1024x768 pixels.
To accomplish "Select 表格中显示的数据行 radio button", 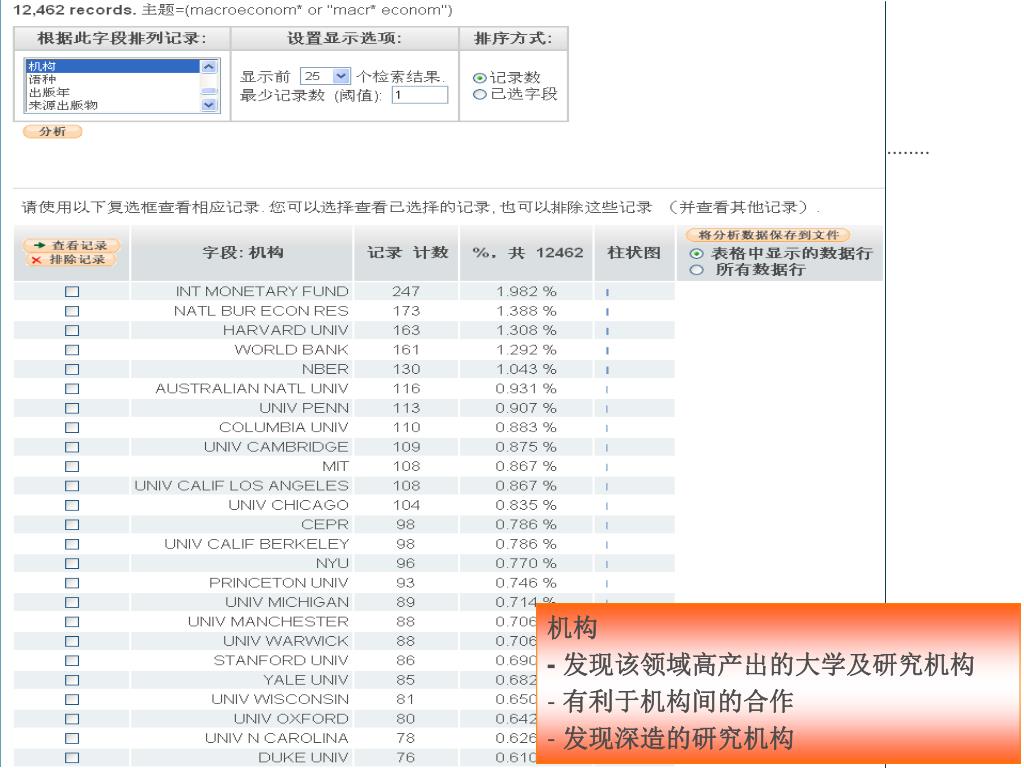I will click(697, 253).
